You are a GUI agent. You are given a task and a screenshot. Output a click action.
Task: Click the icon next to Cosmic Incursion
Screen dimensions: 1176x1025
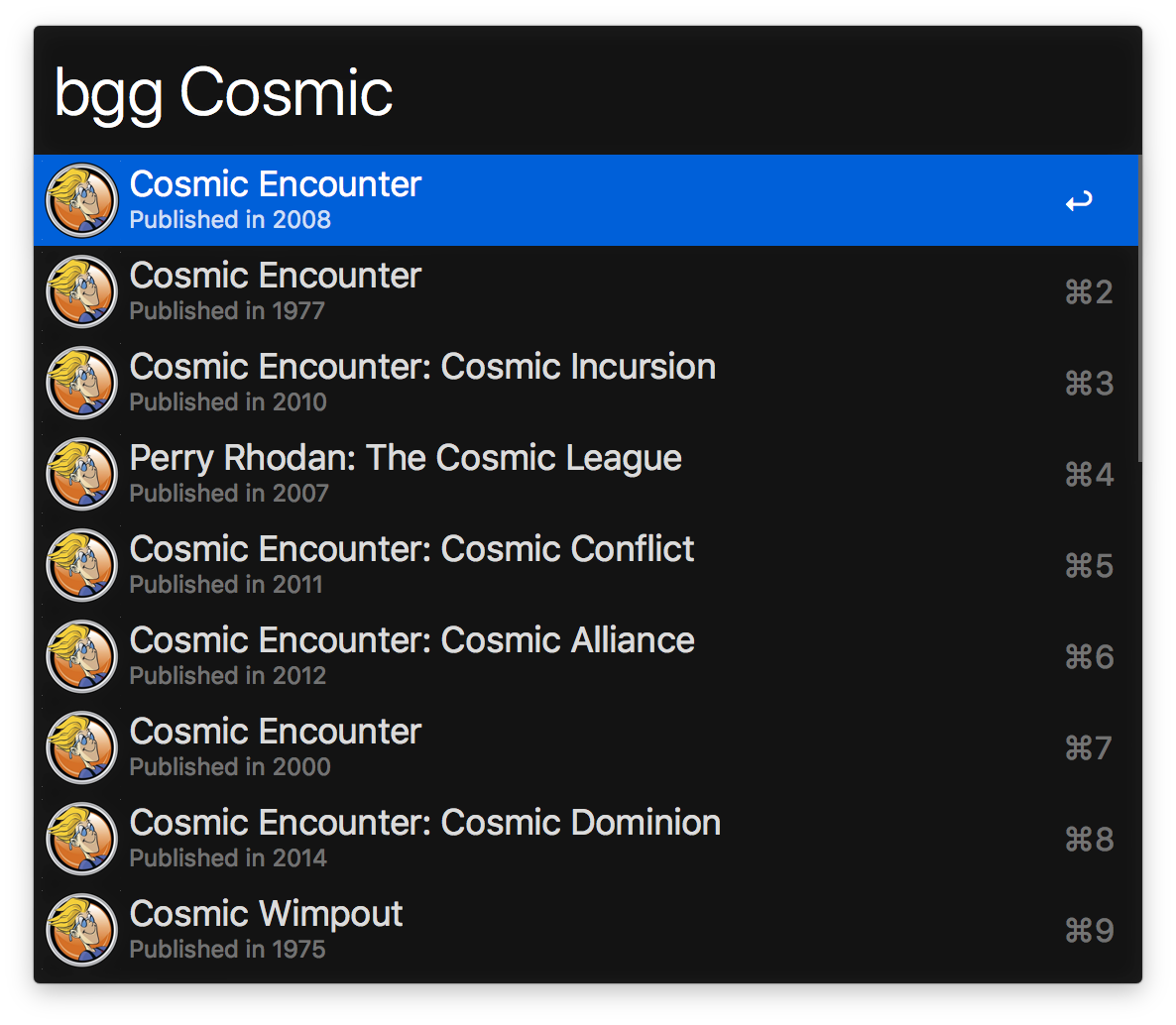[x=81, y=384]
